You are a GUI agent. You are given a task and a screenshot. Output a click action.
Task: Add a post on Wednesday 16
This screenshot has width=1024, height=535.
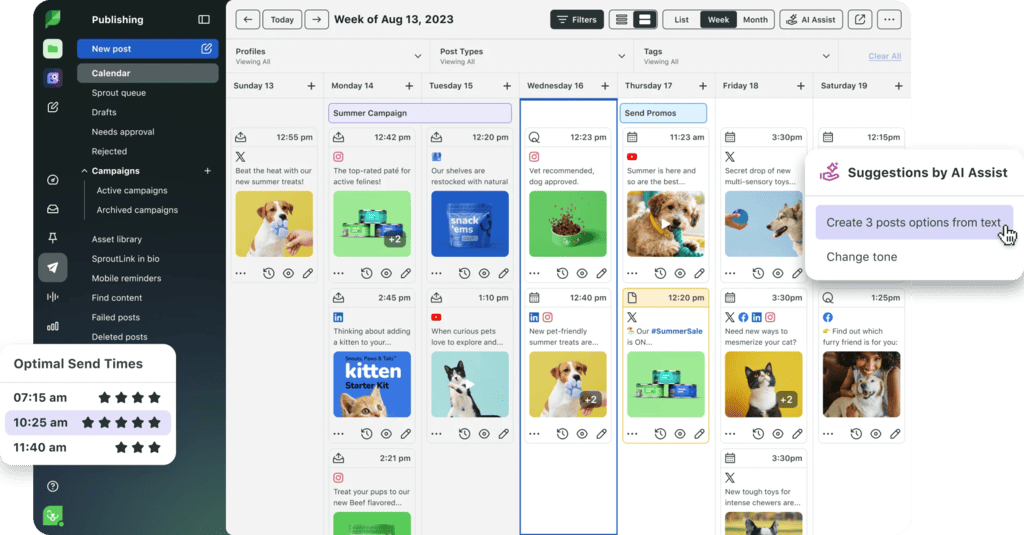coord(605,86)
